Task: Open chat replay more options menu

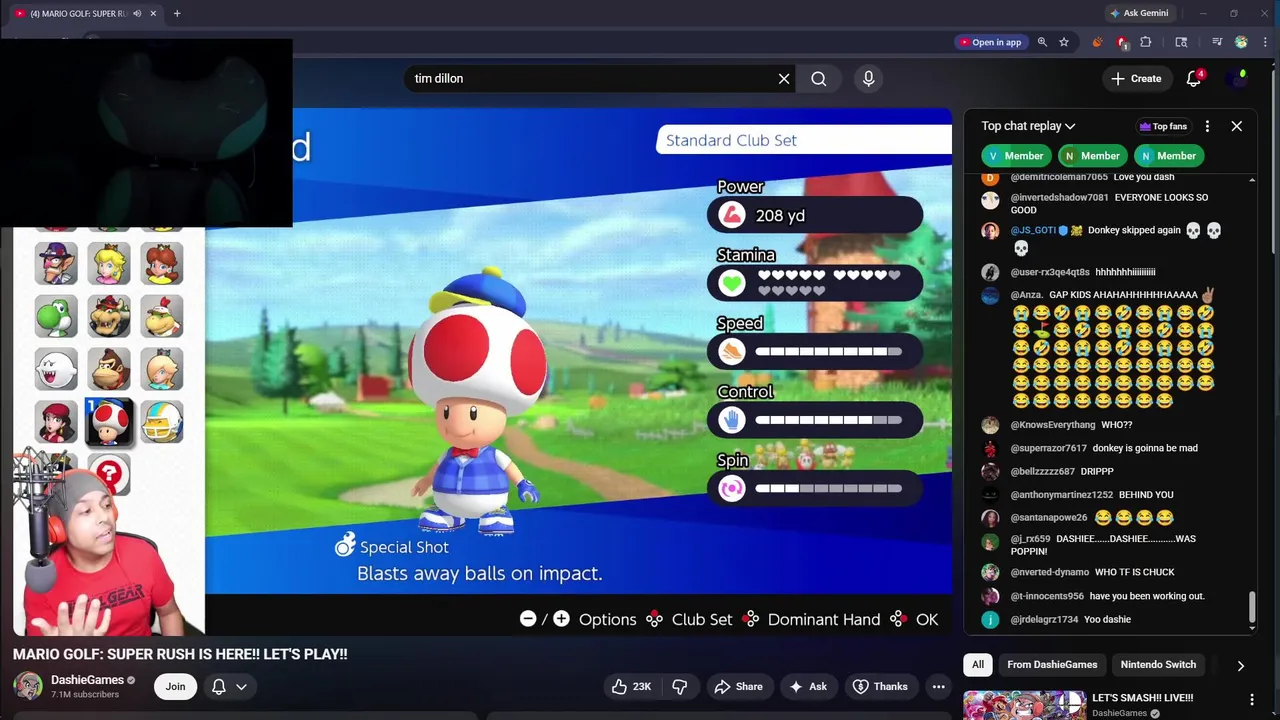Action: [x=1207, y=126]
